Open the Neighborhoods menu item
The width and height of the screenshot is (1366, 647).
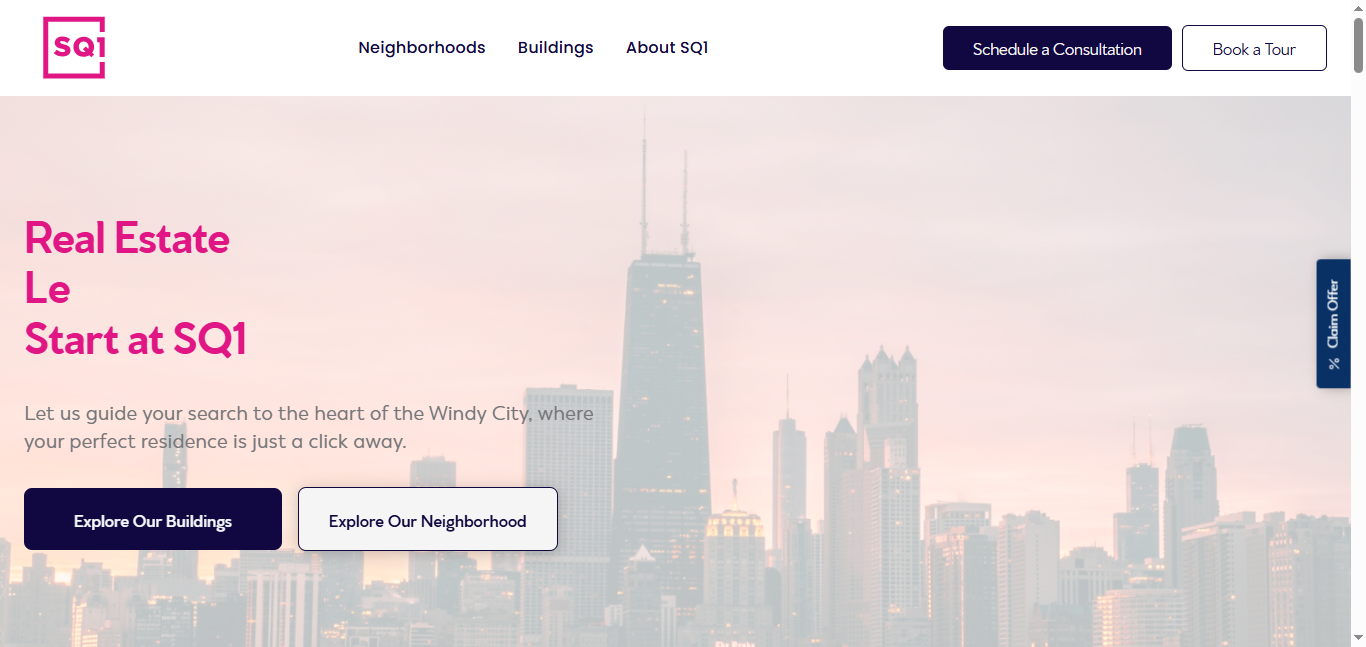coord(422,48)
